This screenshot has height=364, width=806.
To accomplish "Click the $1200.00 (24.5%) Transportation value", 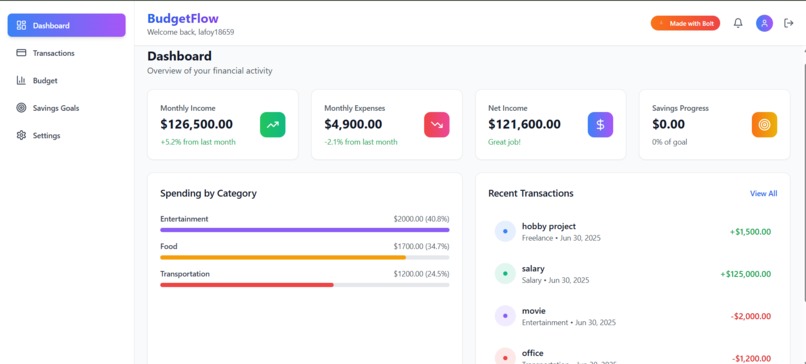I will 422,274.
